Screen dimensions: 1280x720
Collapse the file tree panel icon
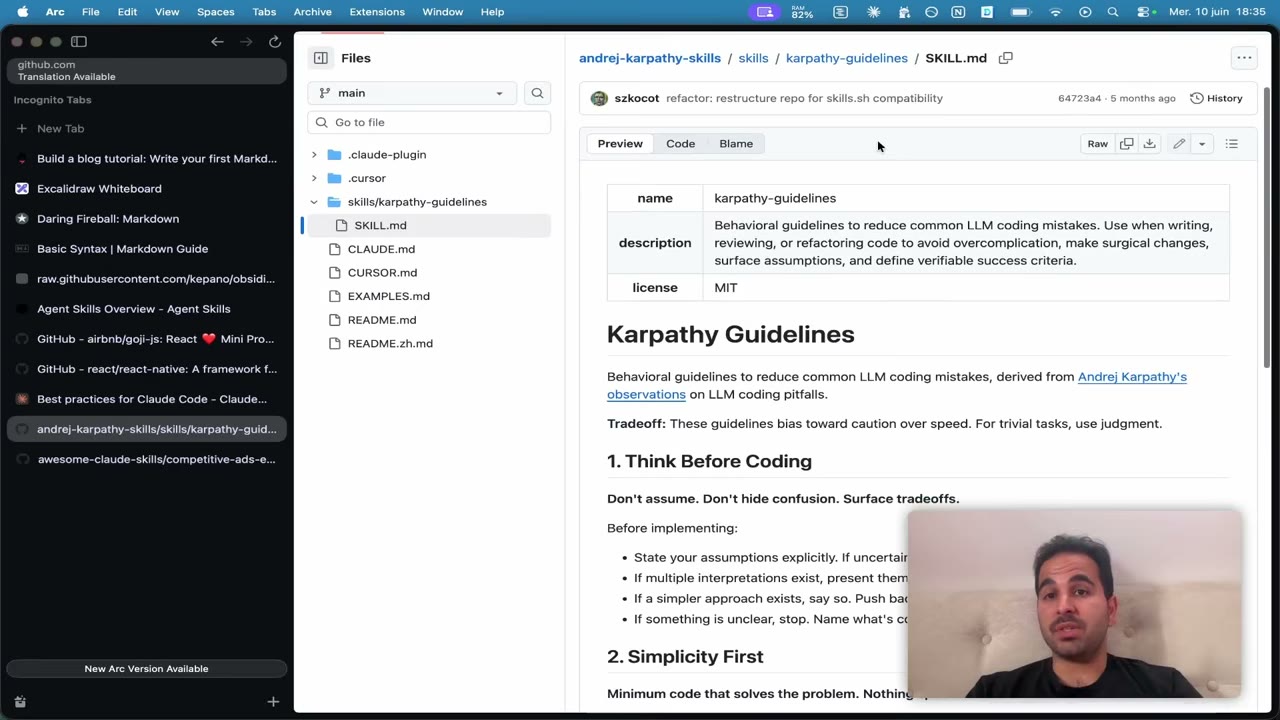[x=320, y=58]
